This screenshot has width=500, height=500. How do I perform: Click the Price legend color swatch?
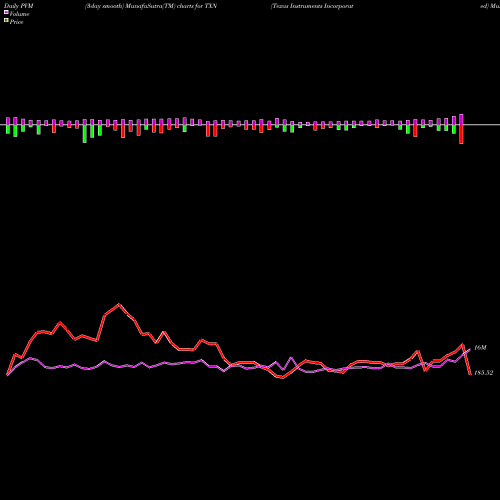[x=6, y=21]
